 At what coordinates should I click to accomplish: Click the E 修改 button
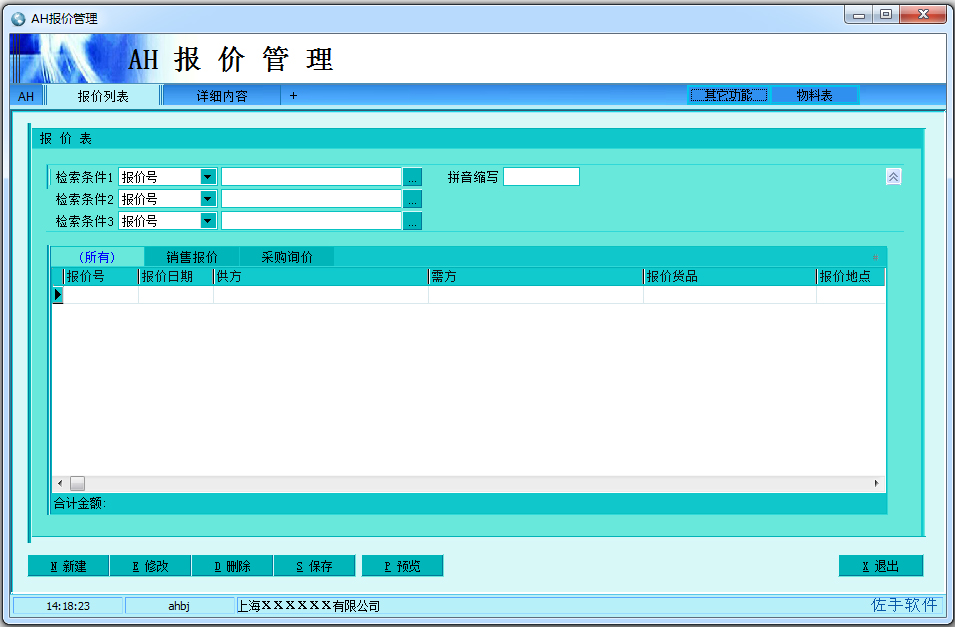(150, 566)
